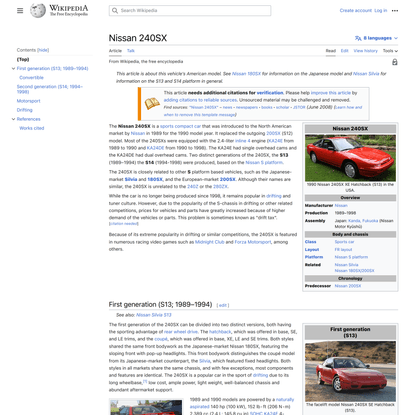
Task: Open the Layout label link in infobox
Action: (312, 250)
